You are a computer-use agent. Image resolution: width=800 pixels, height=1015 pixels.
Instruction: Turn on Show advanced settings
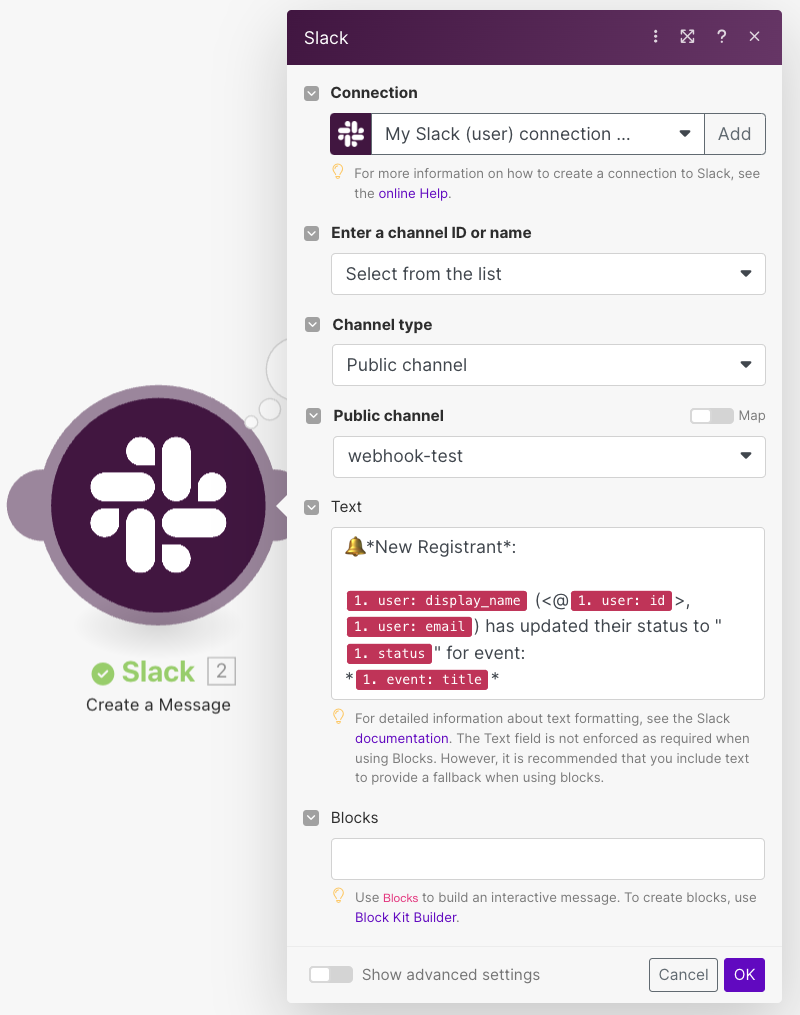(x=330, y=974)
